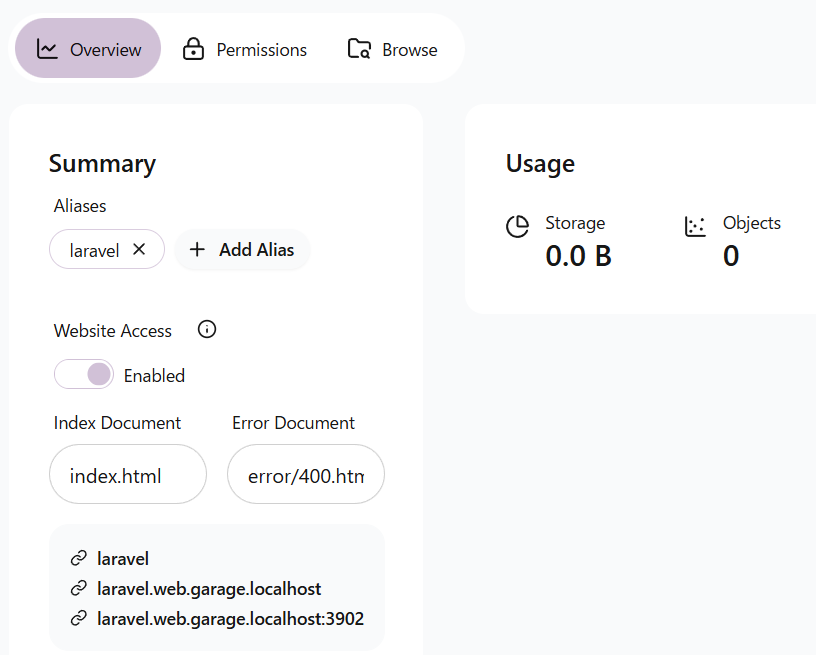Viewport: 816px width, 655px height.
Task: Click the Add Alias button
Action: (x=243, y=250)
